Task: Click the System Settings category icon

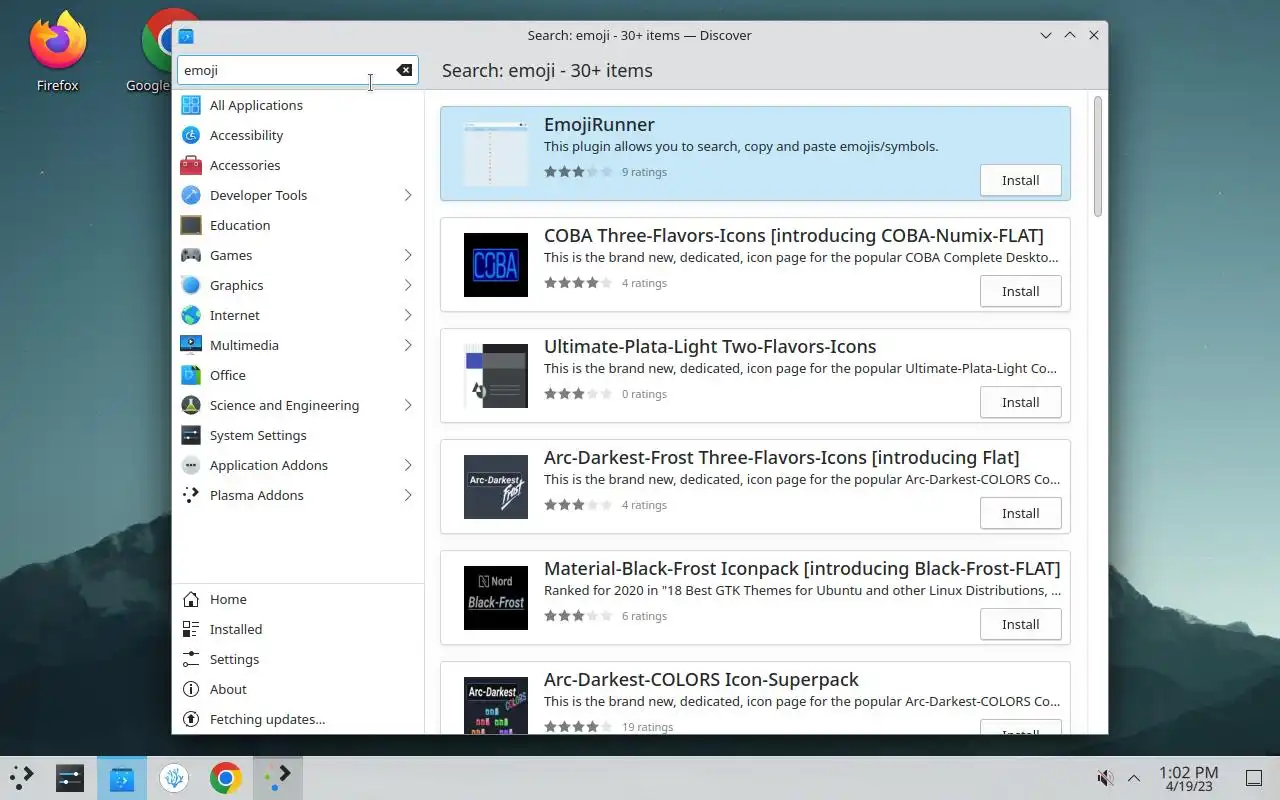Action: coord(191,435)
